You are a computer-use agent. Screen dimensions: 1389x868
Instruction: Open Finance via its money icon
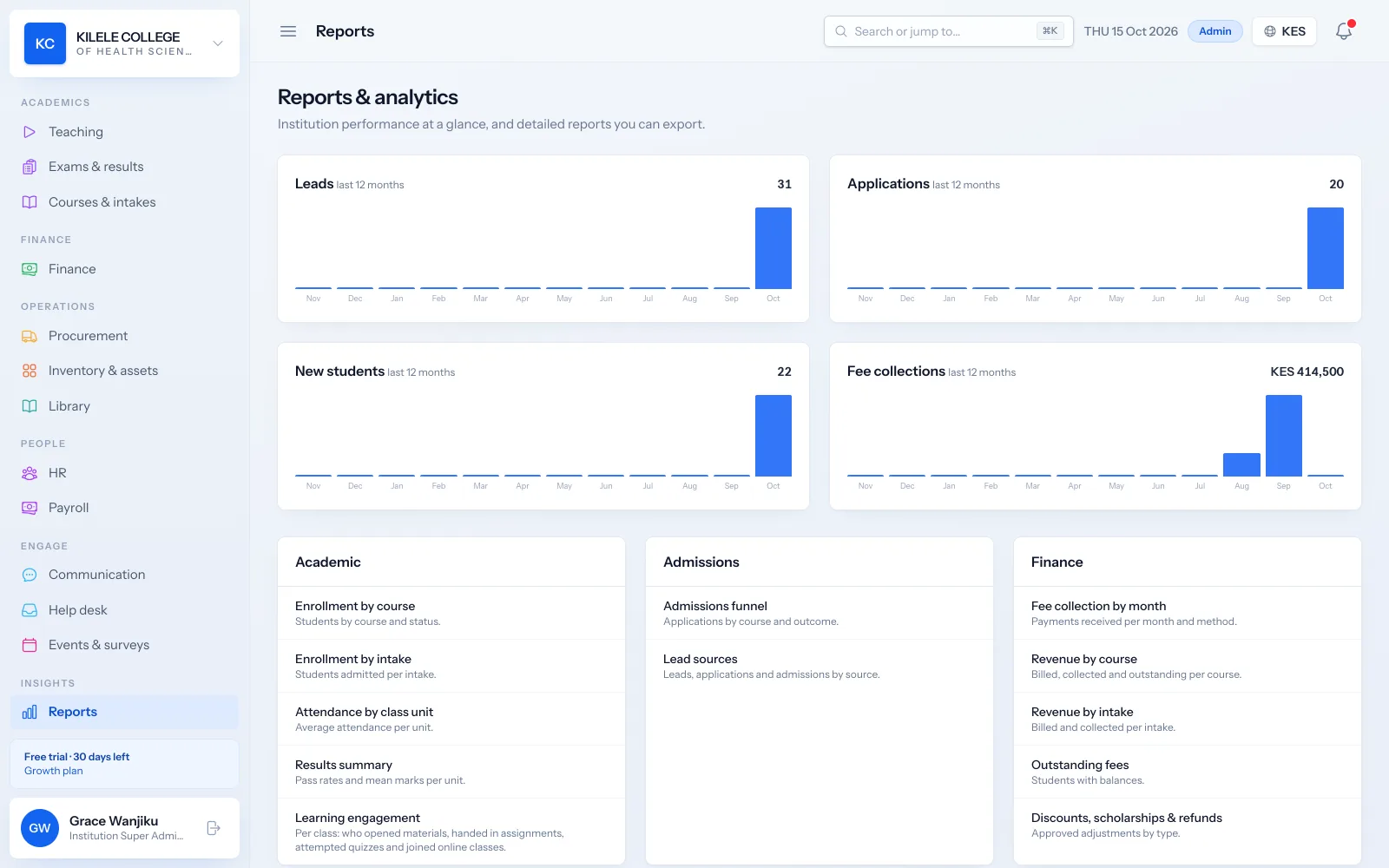pyautogui.click(x=30, y=269)
